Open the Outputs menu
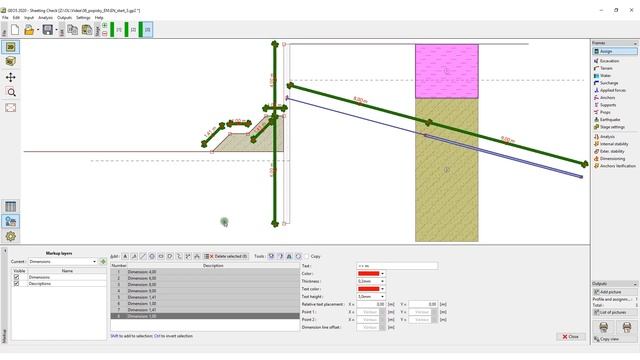This screenshot has width=640, height=360. tap(64, 18)
